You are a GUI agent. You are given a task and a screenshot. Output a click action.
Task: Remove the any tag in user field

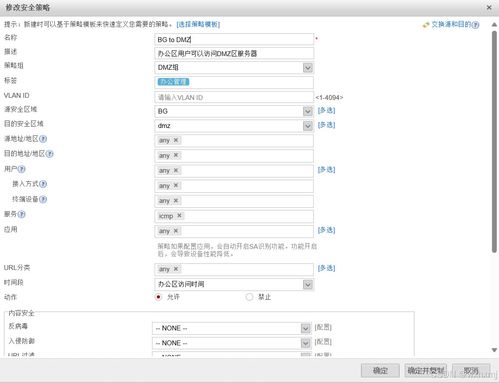tap(176, 170)
